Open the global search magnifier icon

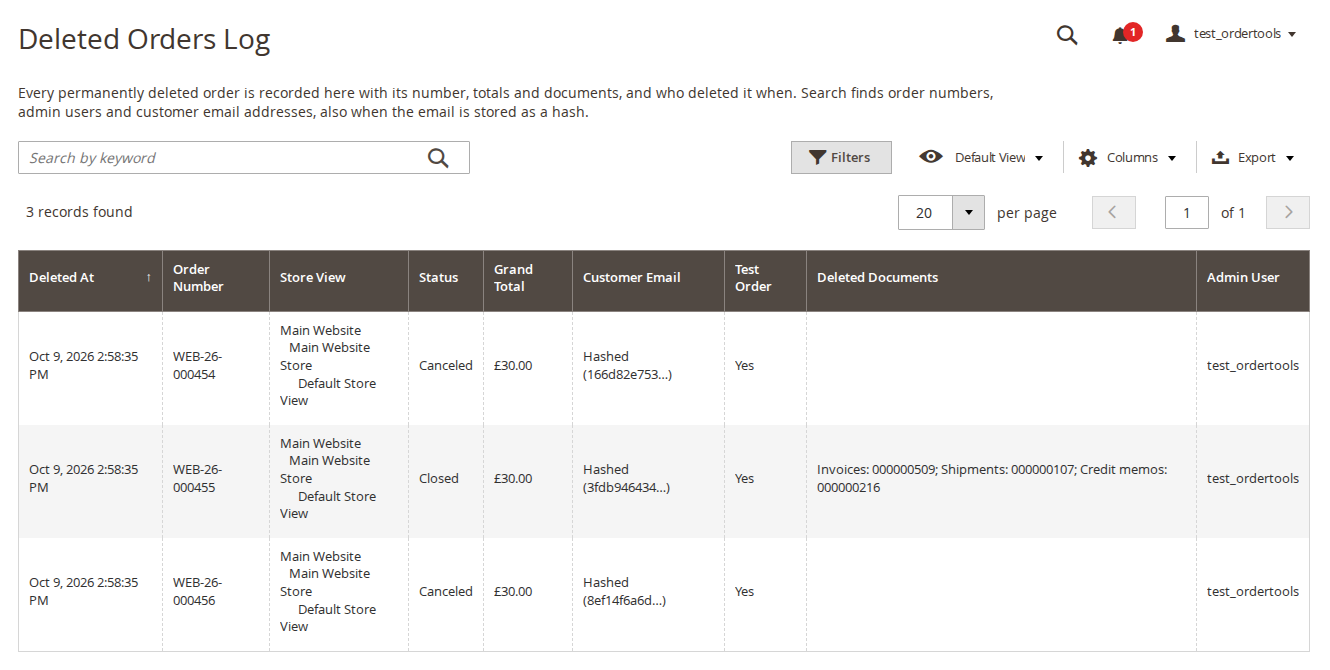1067,35
